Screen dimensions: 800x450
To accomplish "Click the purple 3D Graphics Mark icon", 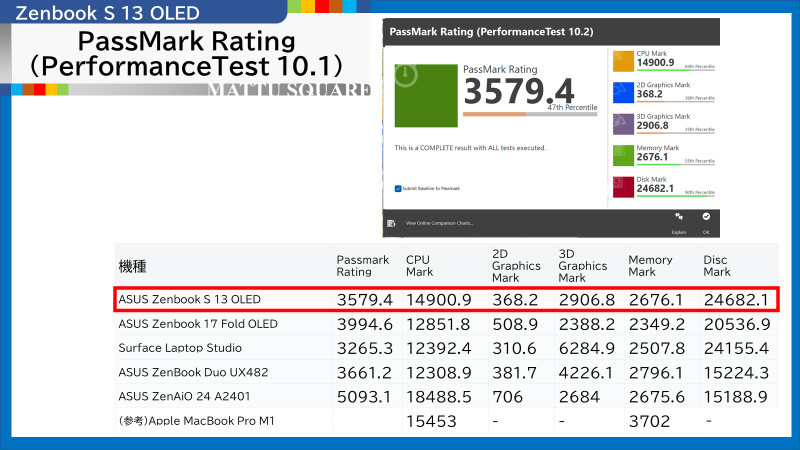I will [x=623, y=124].
